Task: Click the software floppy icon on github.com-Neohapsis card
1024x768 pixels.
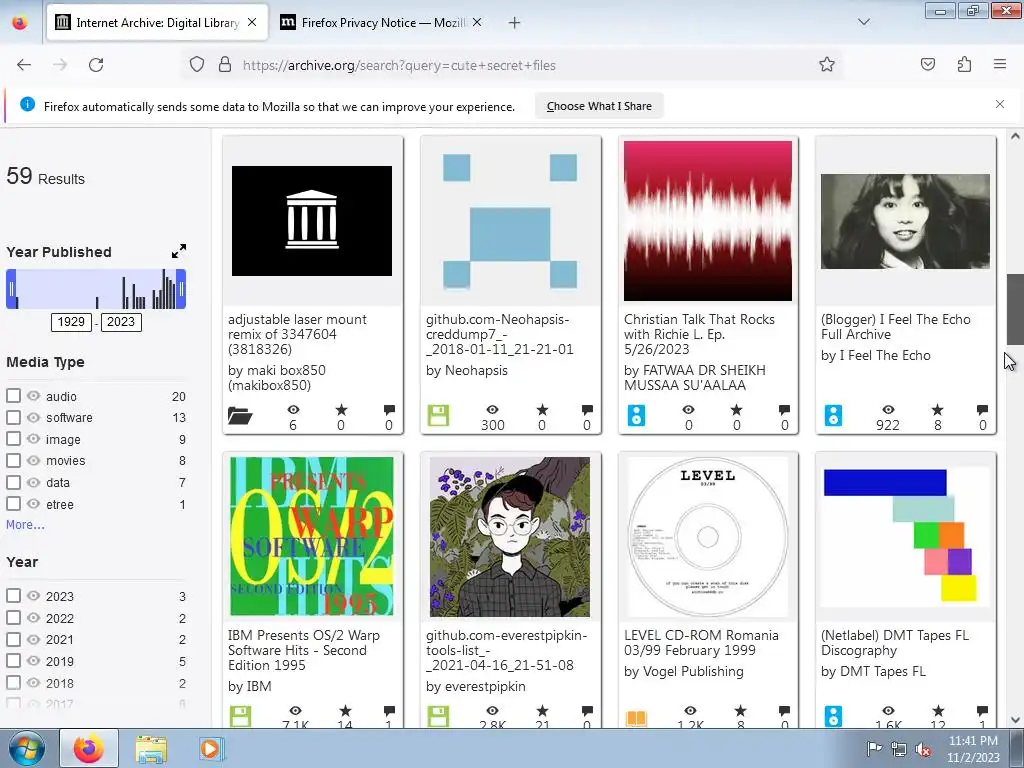Action: (438, 415)
